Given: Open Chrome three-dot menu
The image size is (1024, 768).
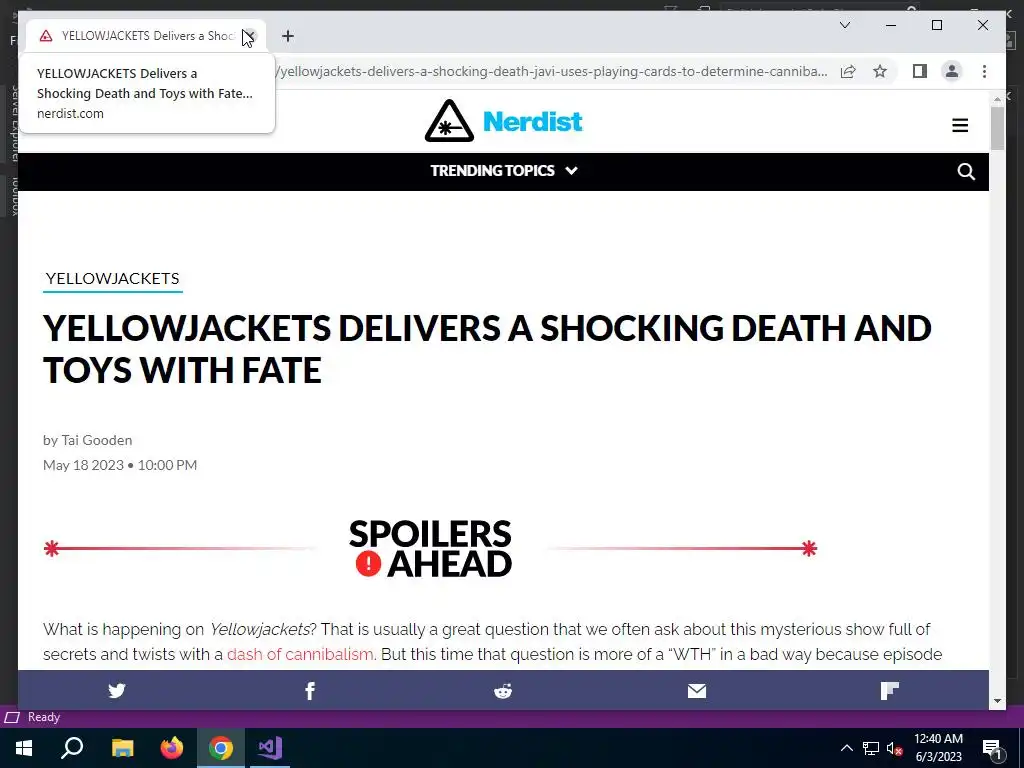Looking at the screenshot, I should (984, 71).
